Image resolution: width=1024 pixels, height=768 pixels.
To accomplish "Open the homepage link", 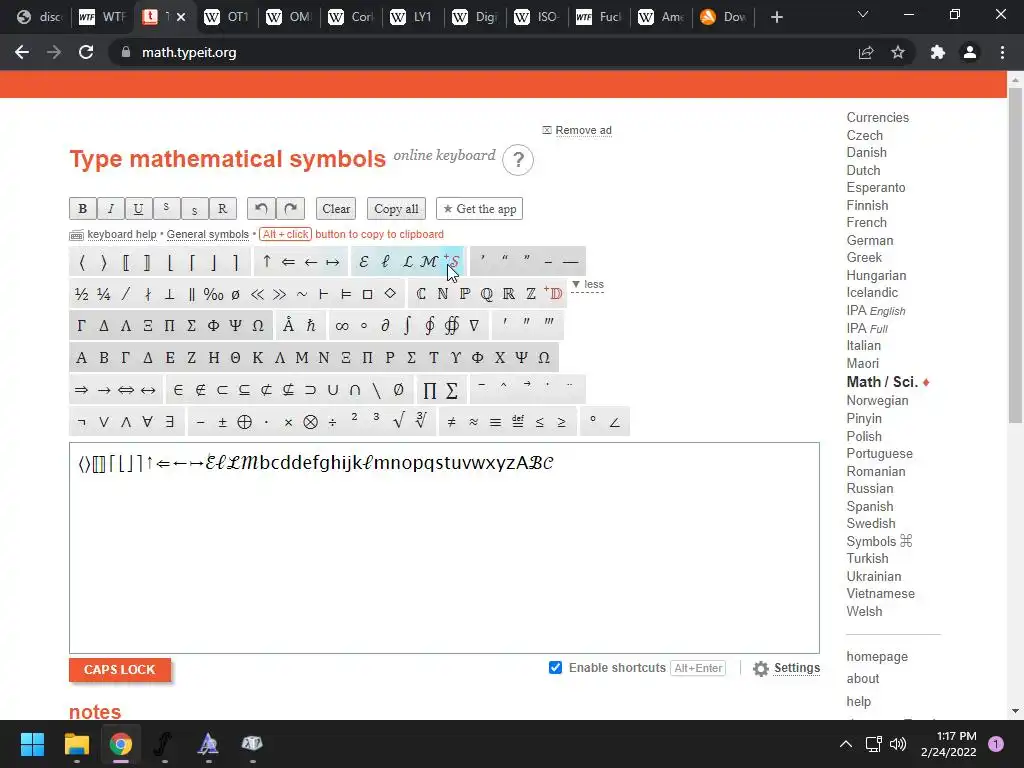I will [877, 657].
